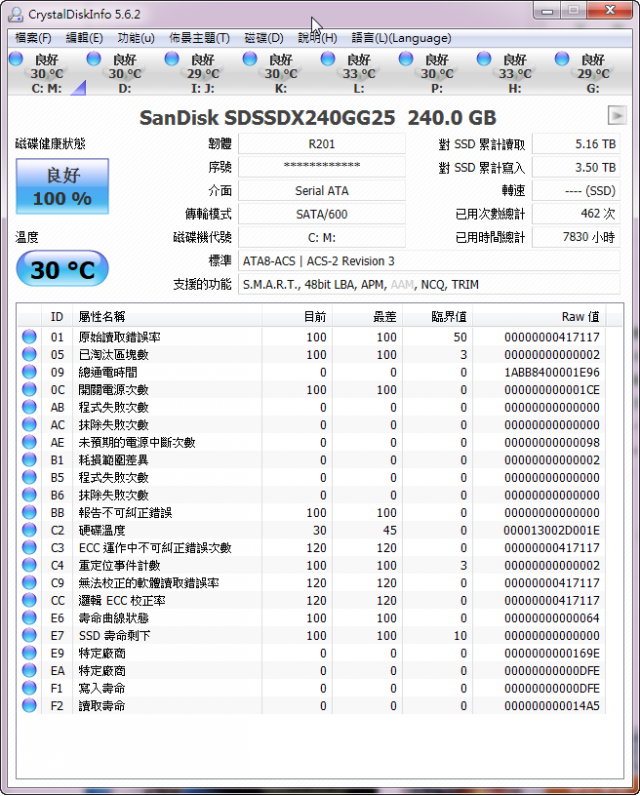Click the 良好 100 % health status button
This screenshot has width=640, height=796.
[x=62, y=186]
